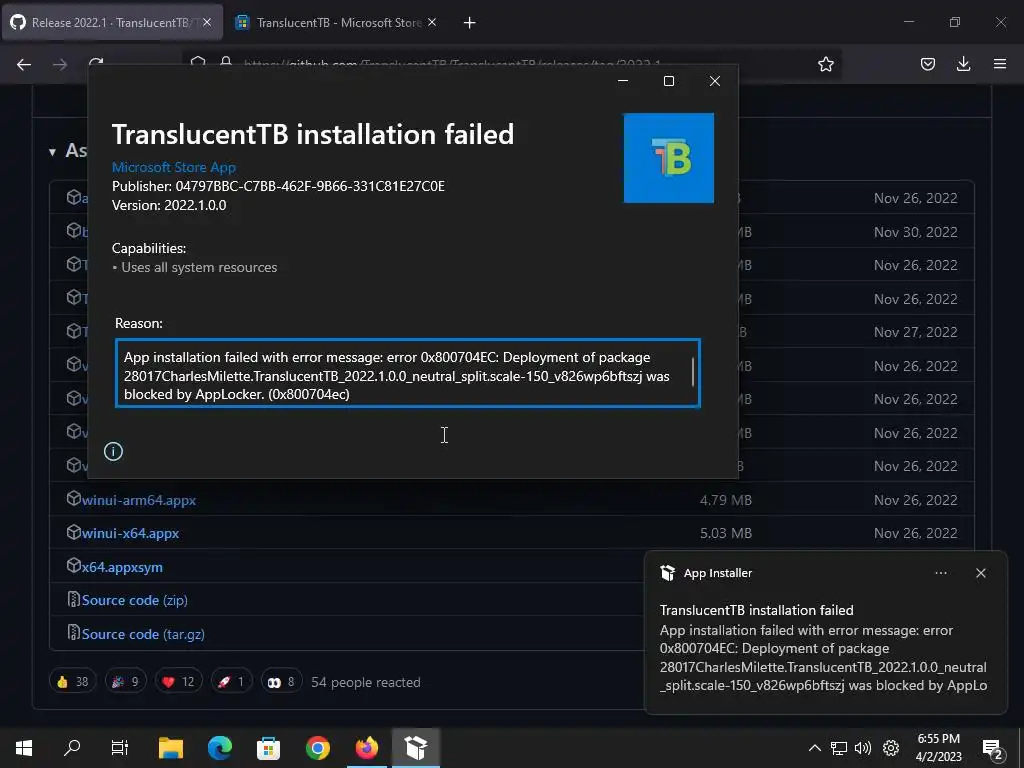Click the x64.appxsym package icon
Viewport: 1024px width, 768px height.
pyautogui.click(x=74, y=566)
